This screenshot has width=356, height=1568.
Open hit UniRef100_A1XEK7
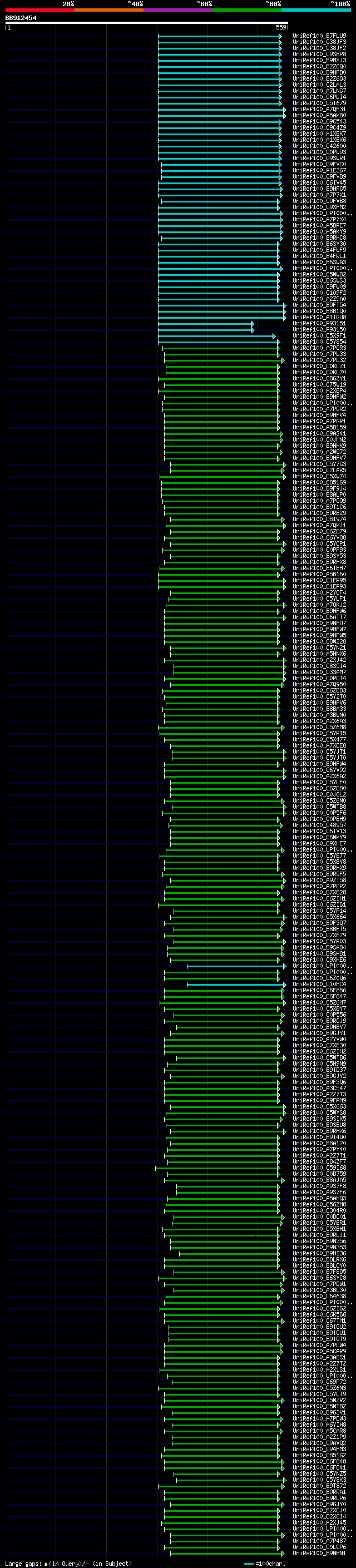tap(319, 134)
